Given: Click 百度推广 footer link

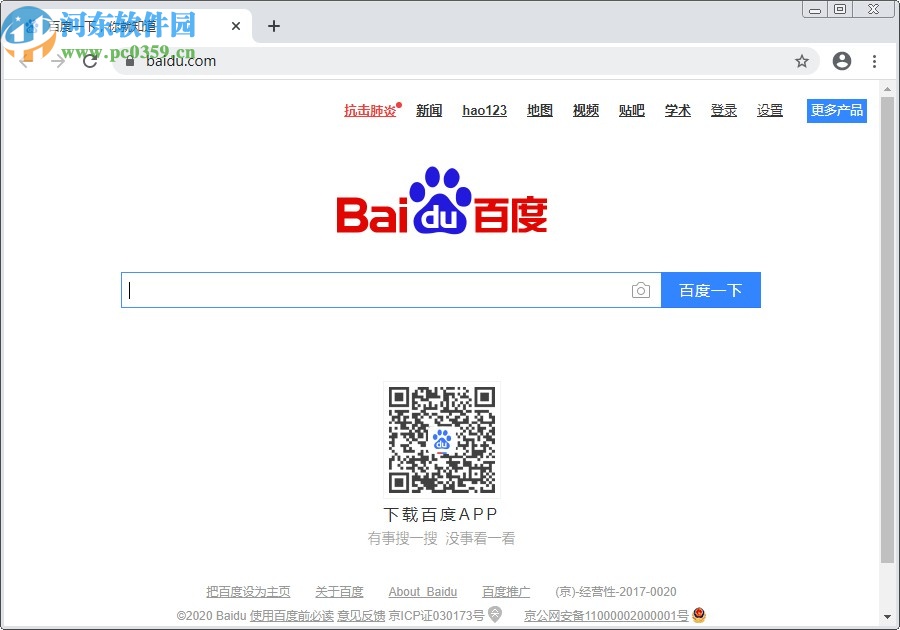Looking at the screenshot, I should click(506, 592).
